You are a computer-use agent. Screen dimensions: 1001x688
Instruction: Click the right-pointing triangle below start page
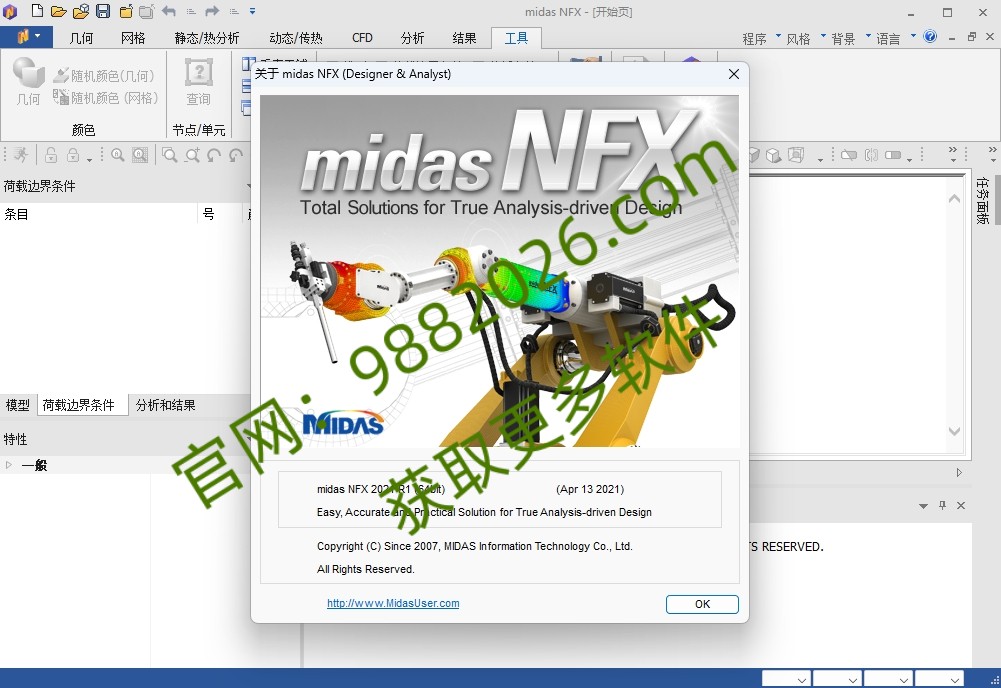(959, 473)
